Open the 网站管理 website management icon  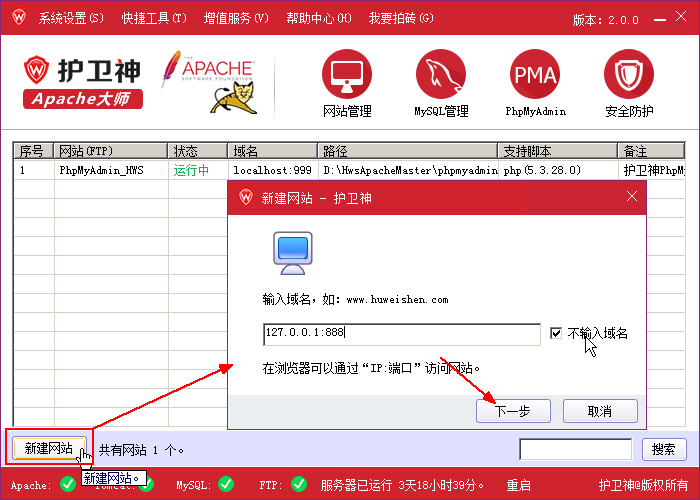coord(347,74)
